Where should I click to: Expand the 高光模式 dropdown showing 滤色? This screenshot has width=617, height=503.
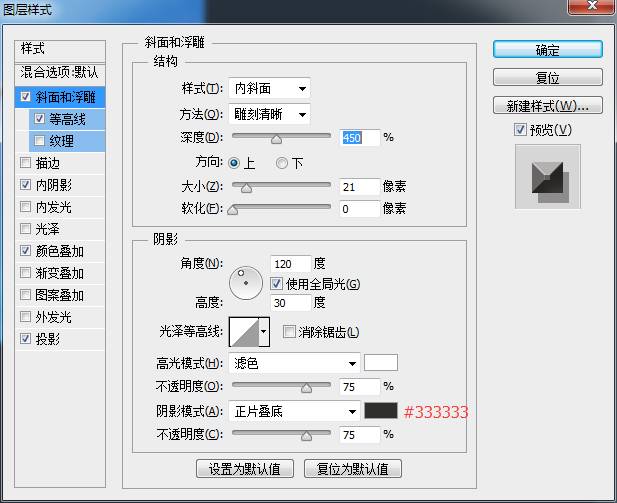pos(294,363)
